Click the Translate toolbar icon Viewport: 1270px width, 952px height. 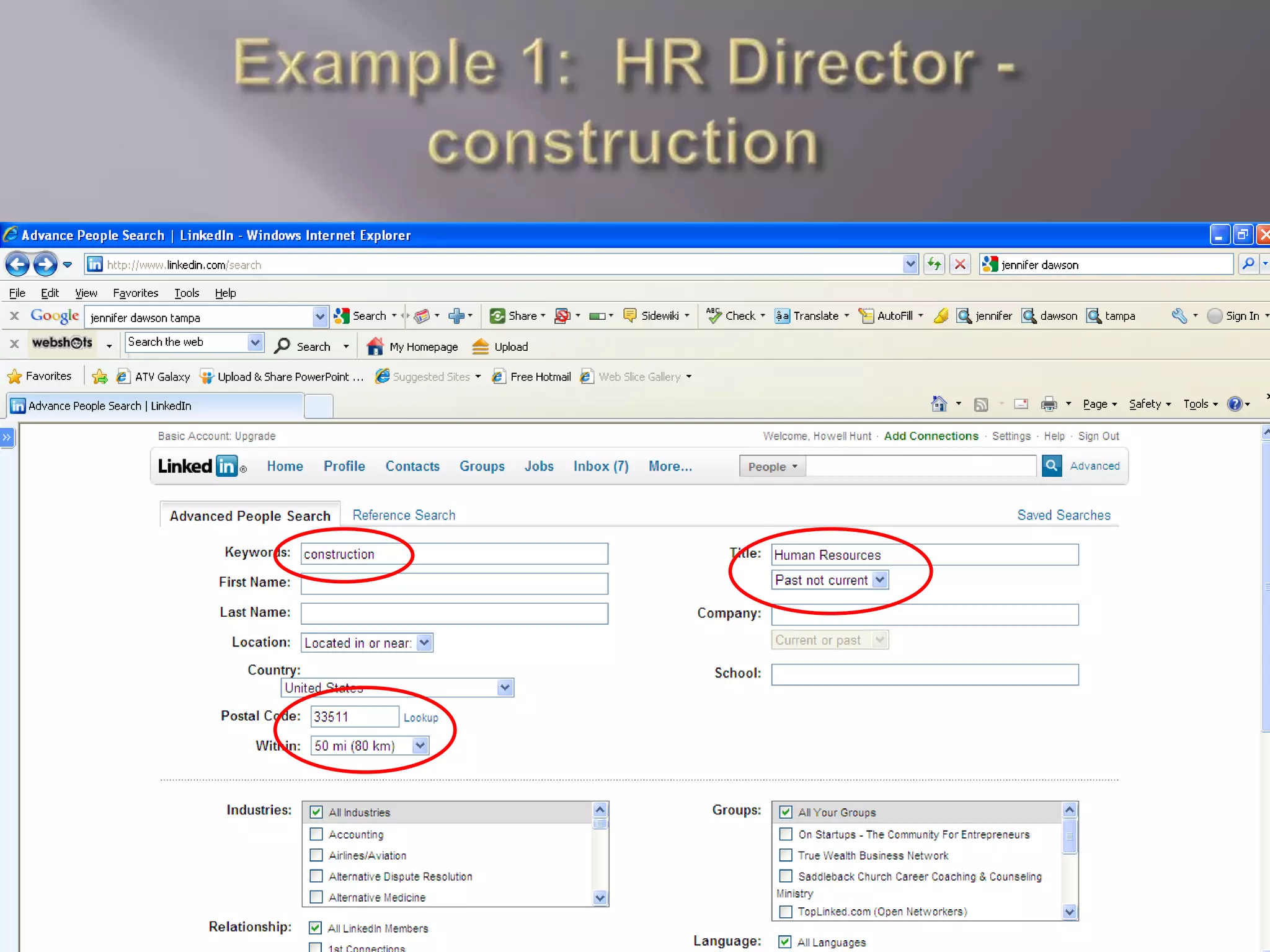[783, 316]
